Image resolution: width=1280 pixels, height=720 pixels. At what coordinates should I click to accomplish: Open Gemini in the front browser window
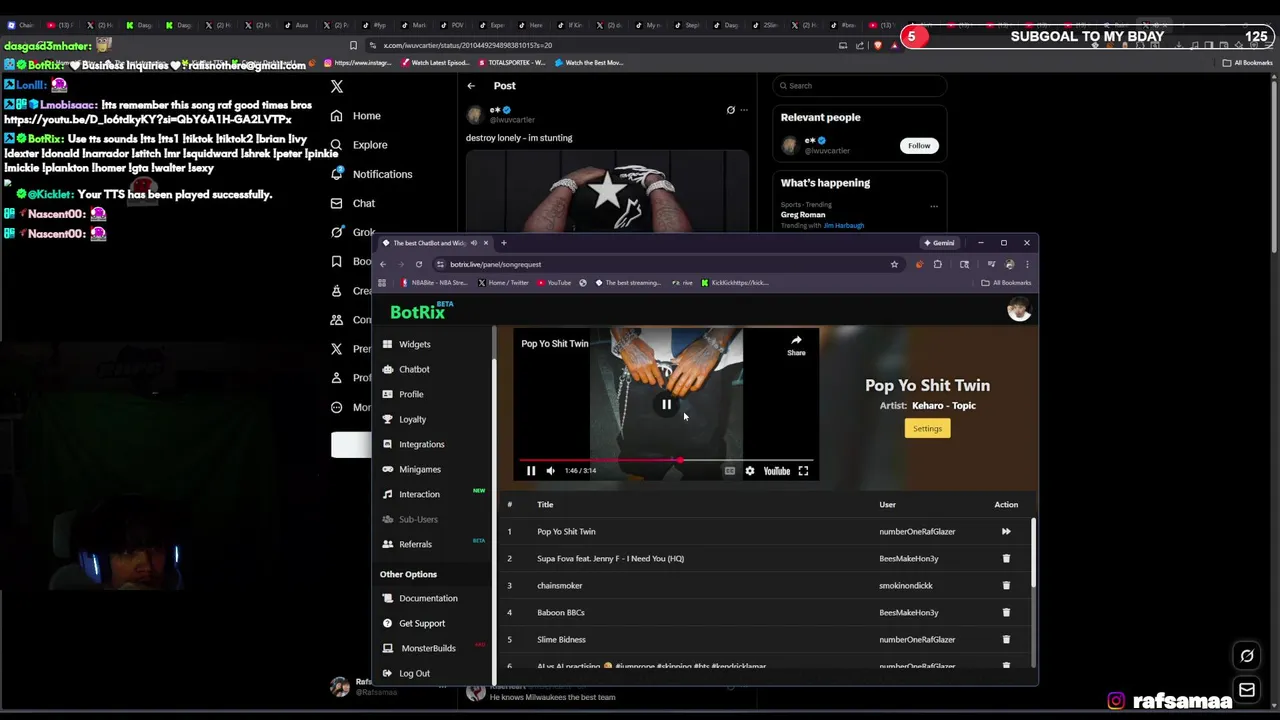pyautogui.click(x=938, y=243)
